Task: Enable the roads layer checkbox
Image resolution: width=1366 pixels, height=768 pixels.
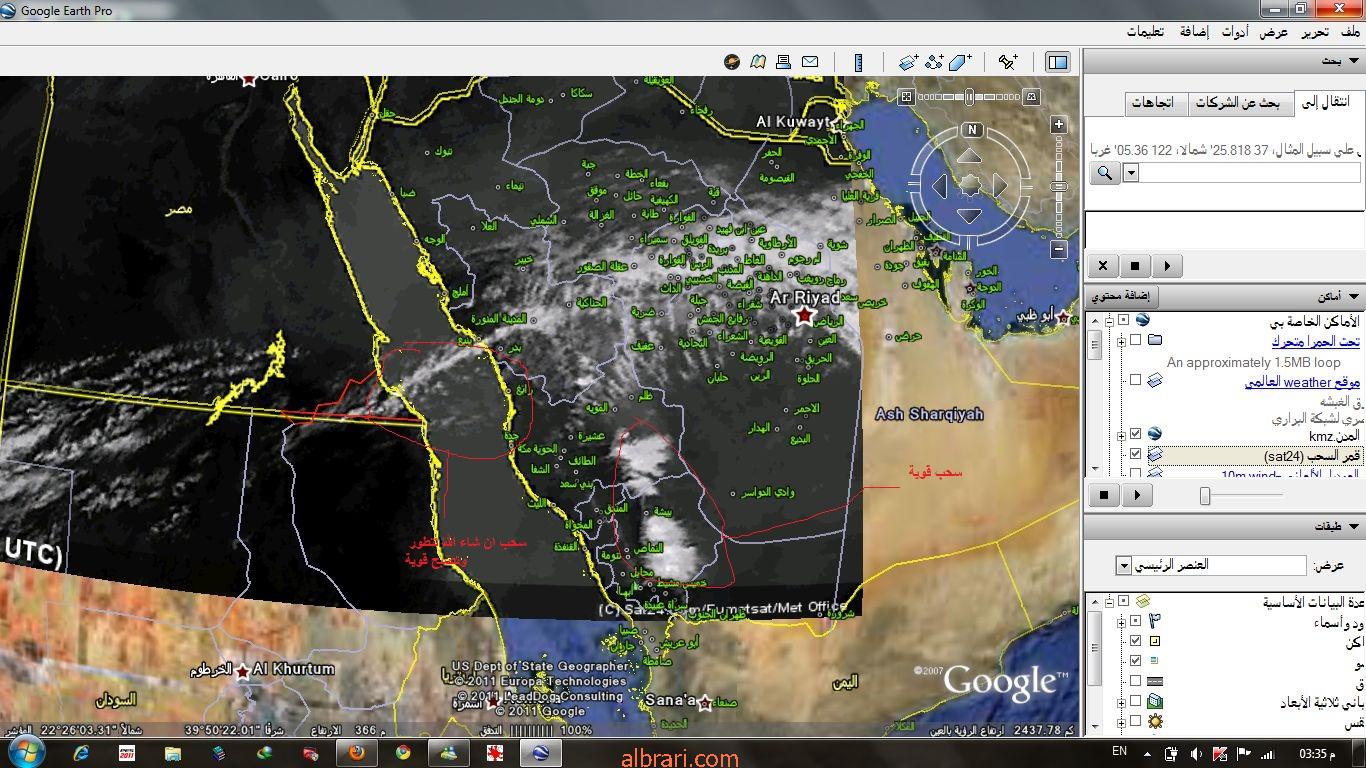Action: pyautogui.click(x=1135, y=681)
